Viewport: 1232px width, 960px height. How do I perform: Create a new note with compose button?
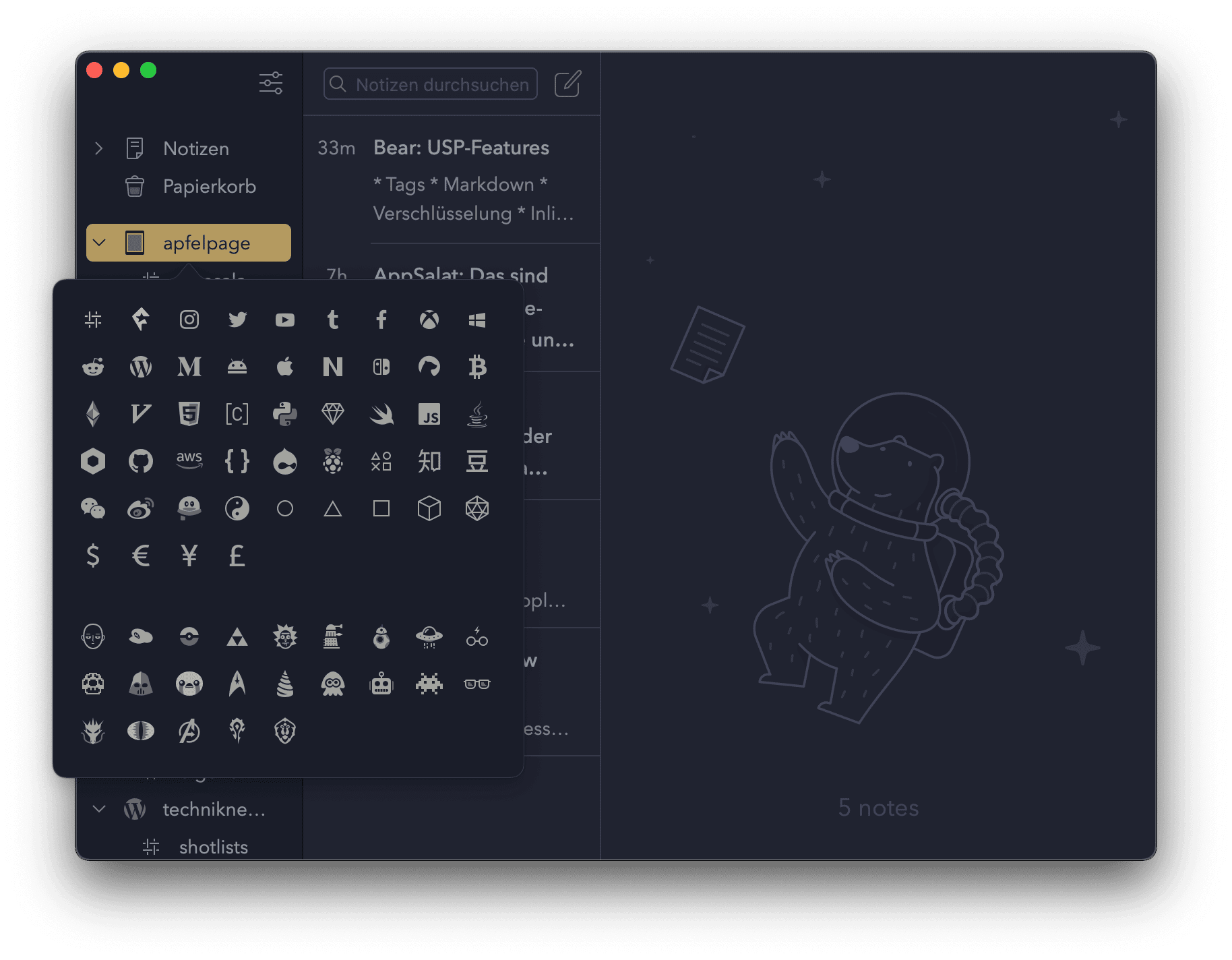(x=567, y=84)
